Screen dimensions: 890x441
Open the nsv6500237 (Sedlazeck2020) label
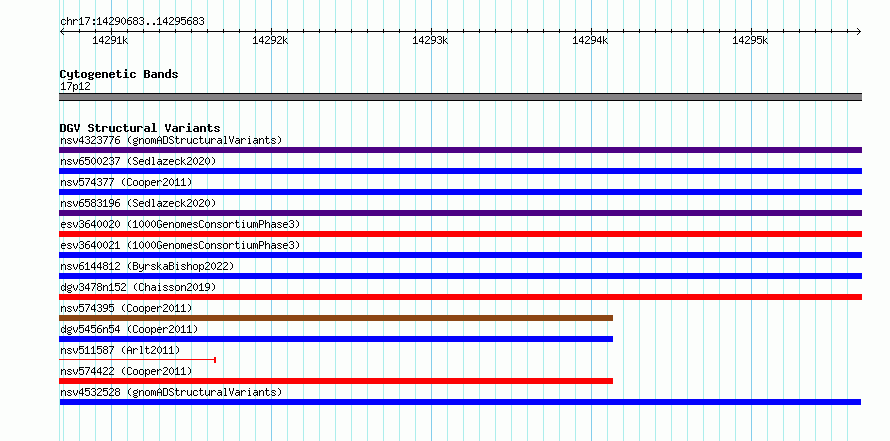coord(138,161)
